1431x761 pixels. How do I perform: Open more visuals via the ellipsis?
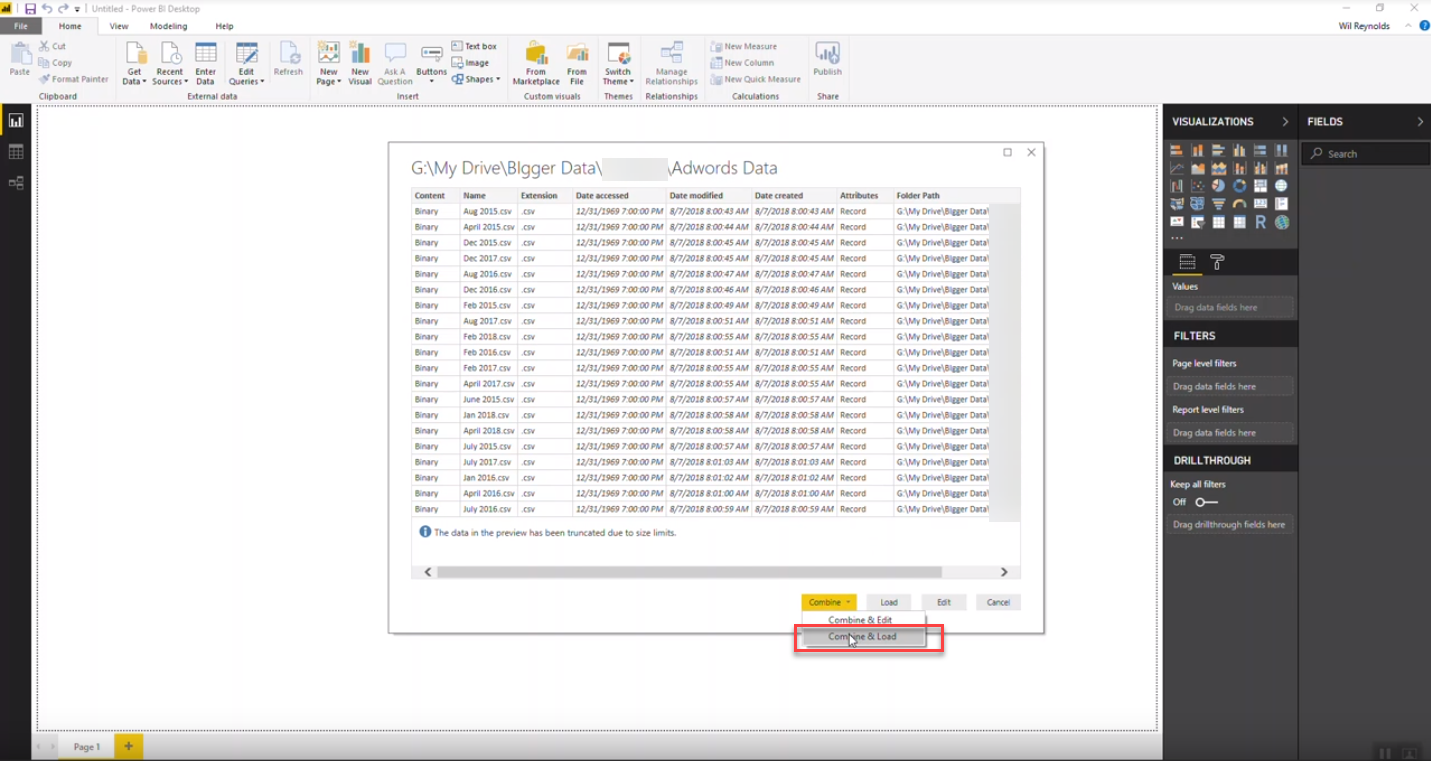(x=1177, y=238)
